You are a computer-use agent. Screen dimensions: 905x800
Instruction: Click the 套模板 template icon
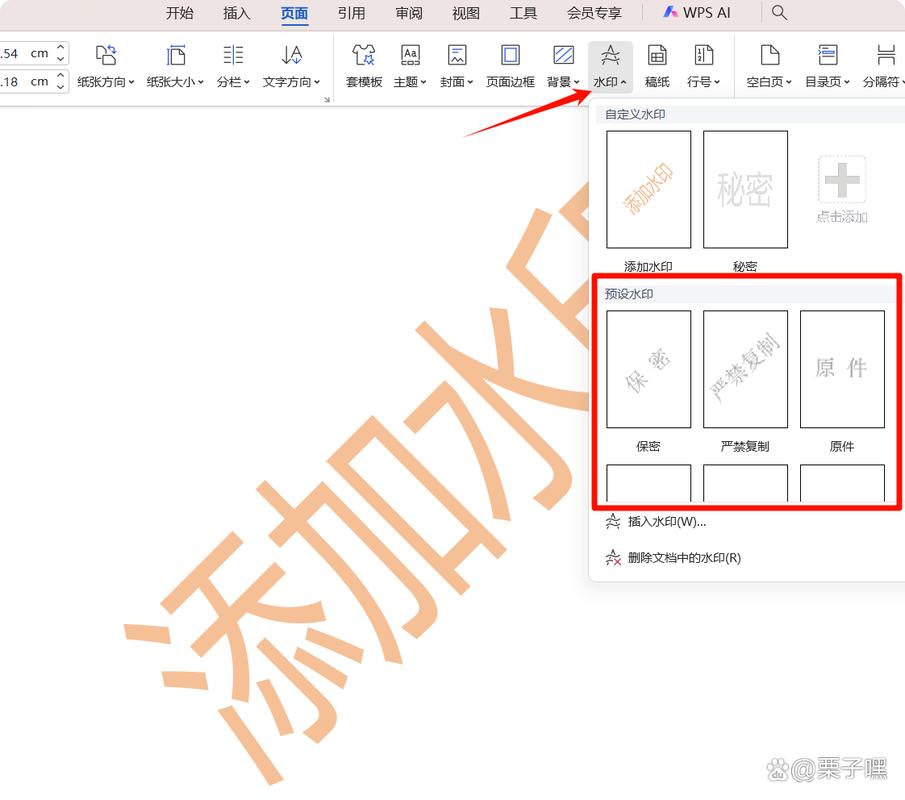coord(364,56)
